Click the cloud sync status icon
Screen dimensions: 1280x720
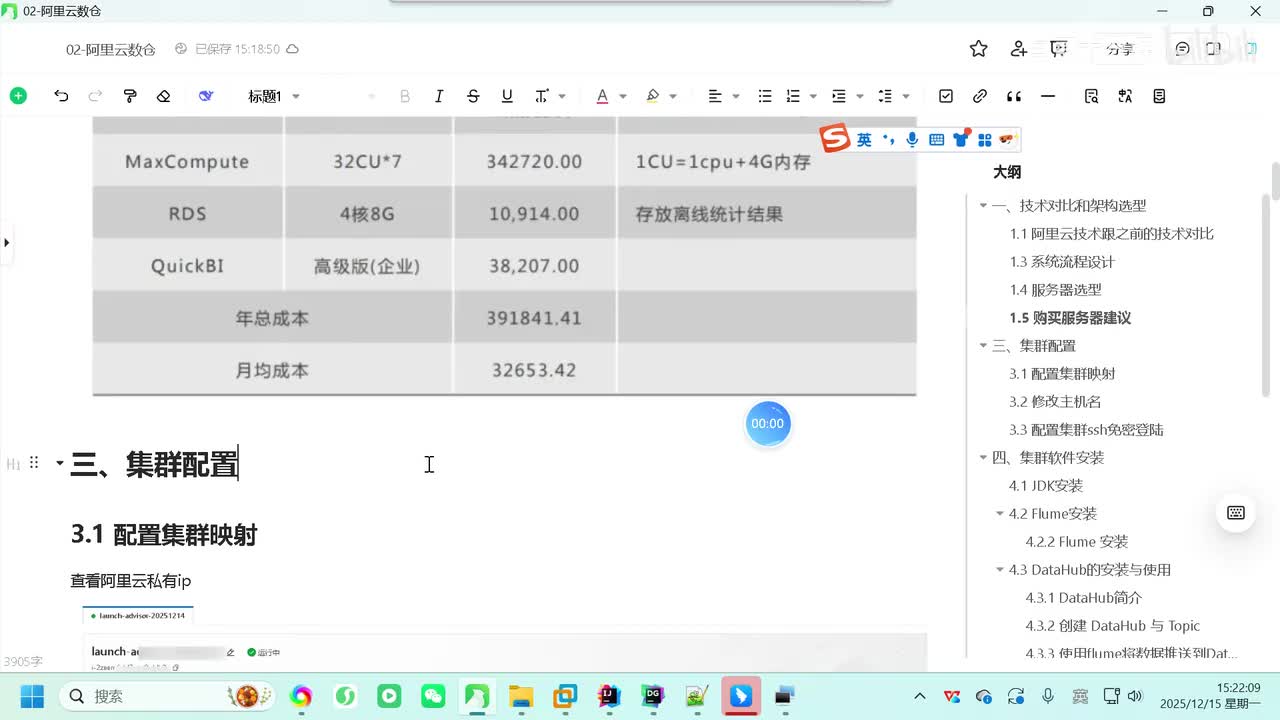(292, 49)
